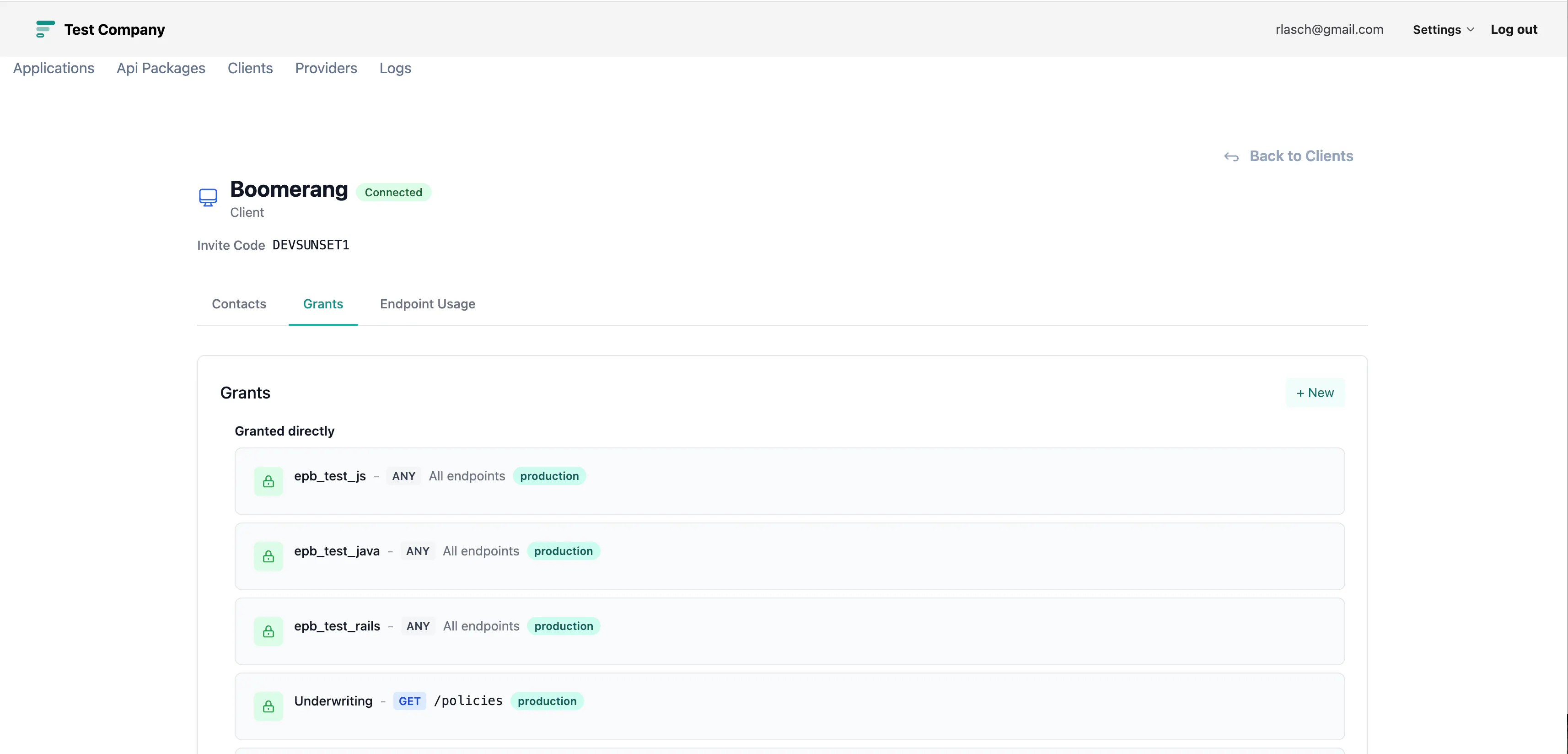The height and width of the screenshot is (754, 1568).
Task: Select the epb_test_java grant name
Action: pos(337,551)
